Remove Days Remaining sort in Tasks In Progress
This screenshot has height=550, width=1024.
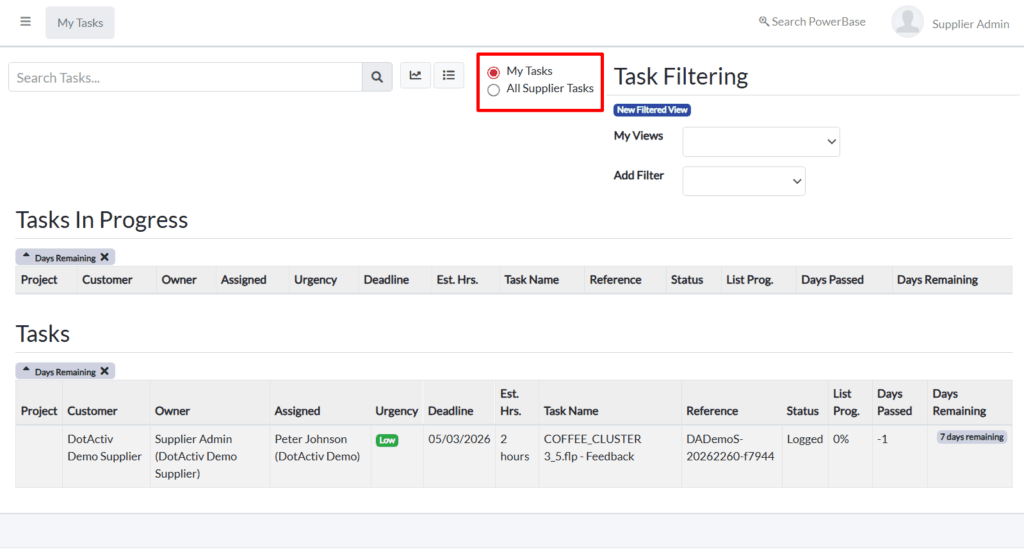point(104,257)
